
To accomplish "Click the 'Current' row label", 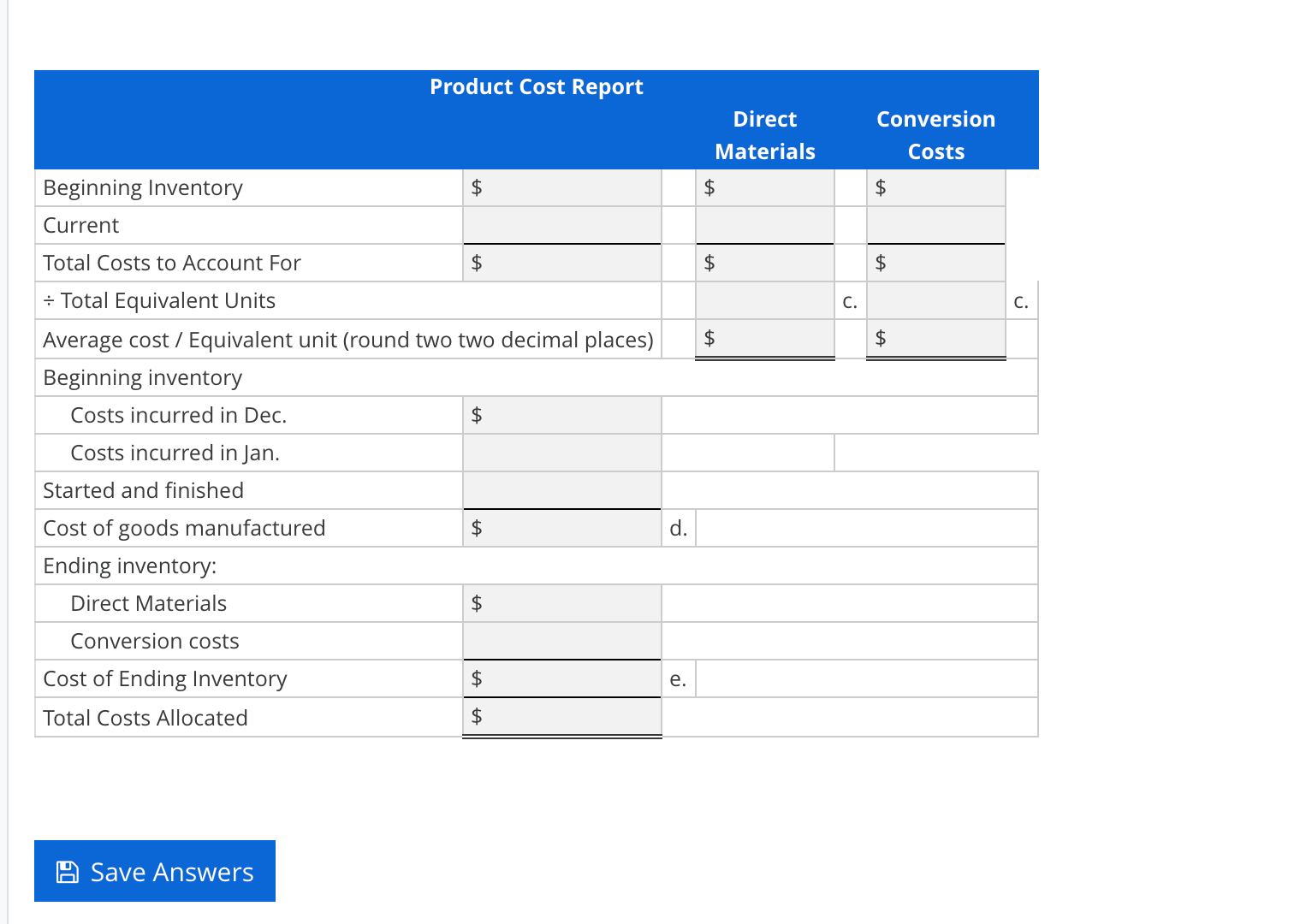I will click(x=81, y=225).
